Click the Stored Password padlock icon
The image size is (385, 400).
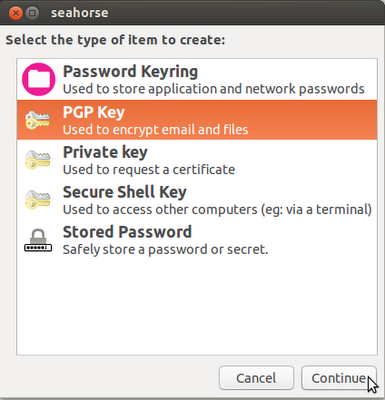click(38, 240)
